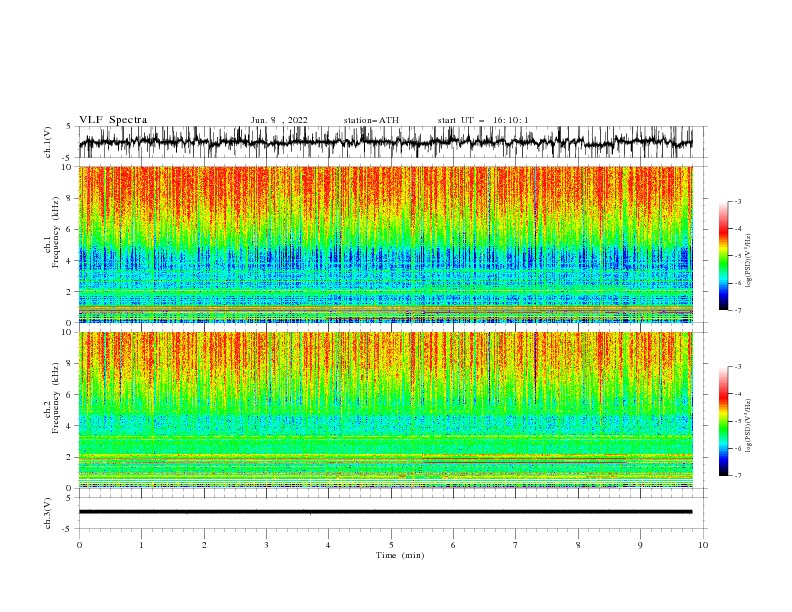Click inside the ch.2 spectrogram panel
This screenshot has width=792, height=612.
click(x=385, y=410)
